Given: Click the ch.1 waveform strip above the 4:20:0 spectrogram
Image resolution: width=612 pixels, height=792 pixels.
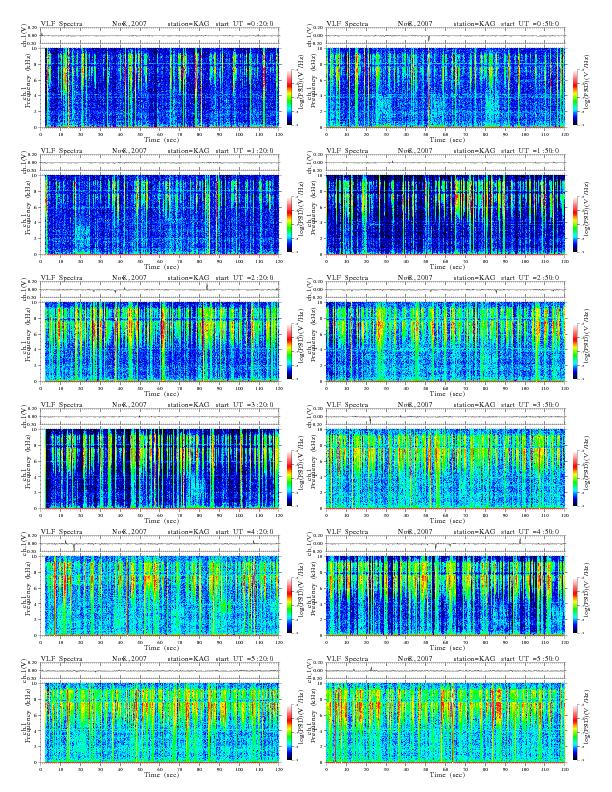Looking at the screenshot, I should click(x=160, y=544).
